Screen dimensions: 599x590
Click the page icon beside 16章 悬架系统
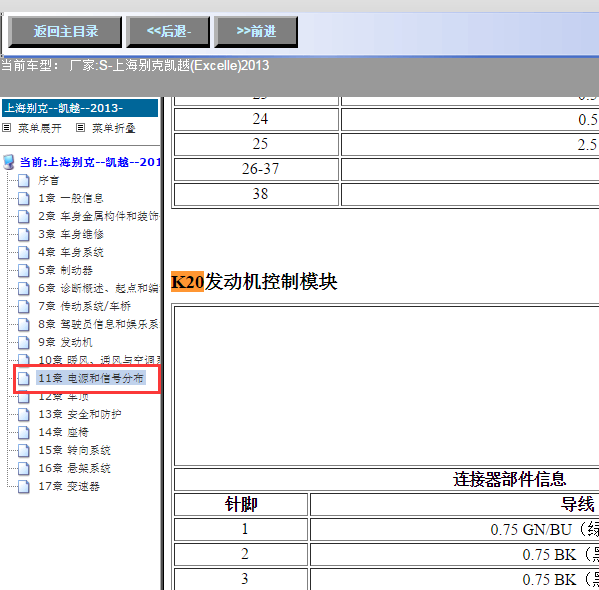[24, 468]
